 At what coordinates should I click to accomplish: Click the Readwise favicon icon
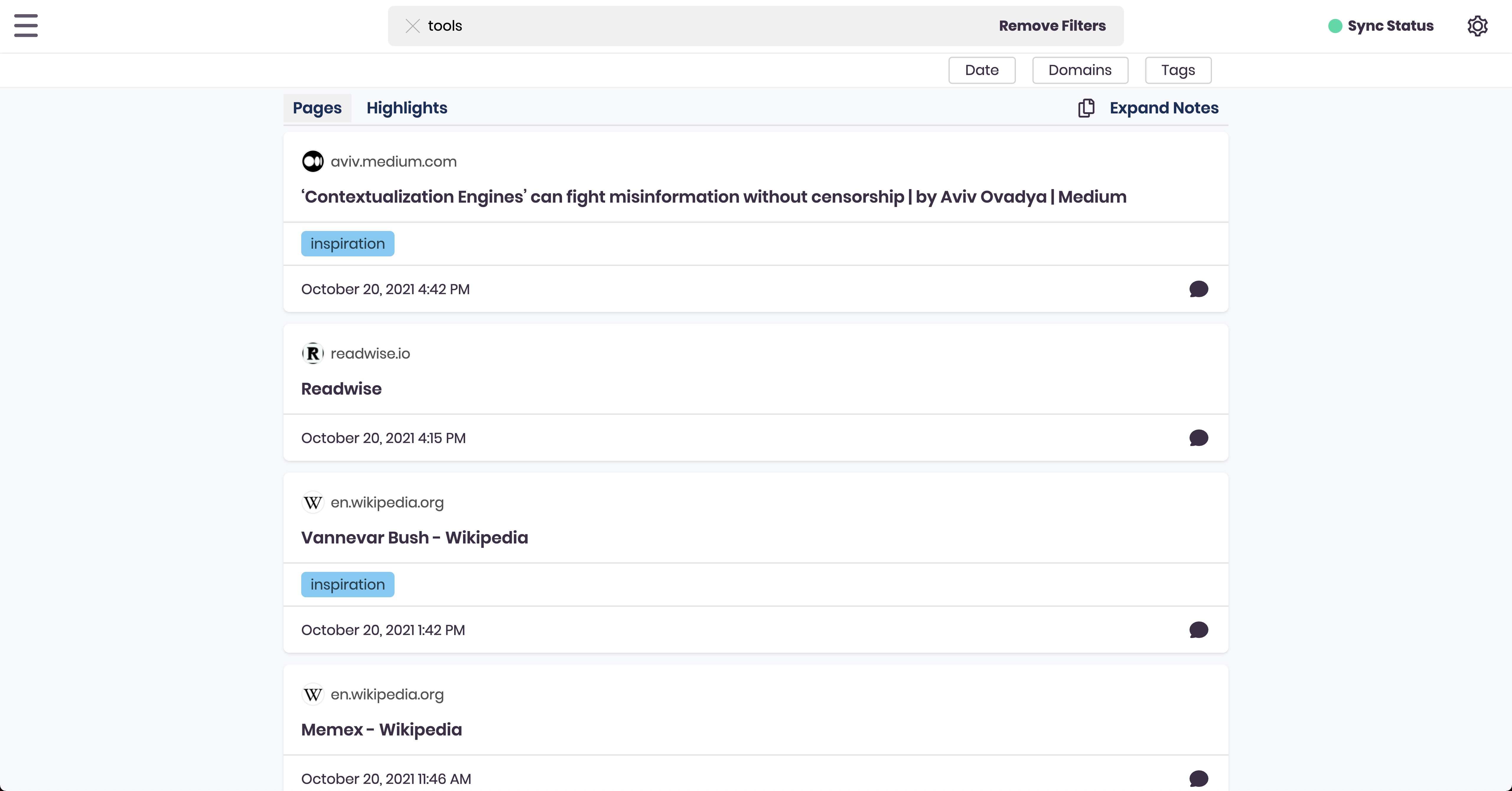[312, 354]
